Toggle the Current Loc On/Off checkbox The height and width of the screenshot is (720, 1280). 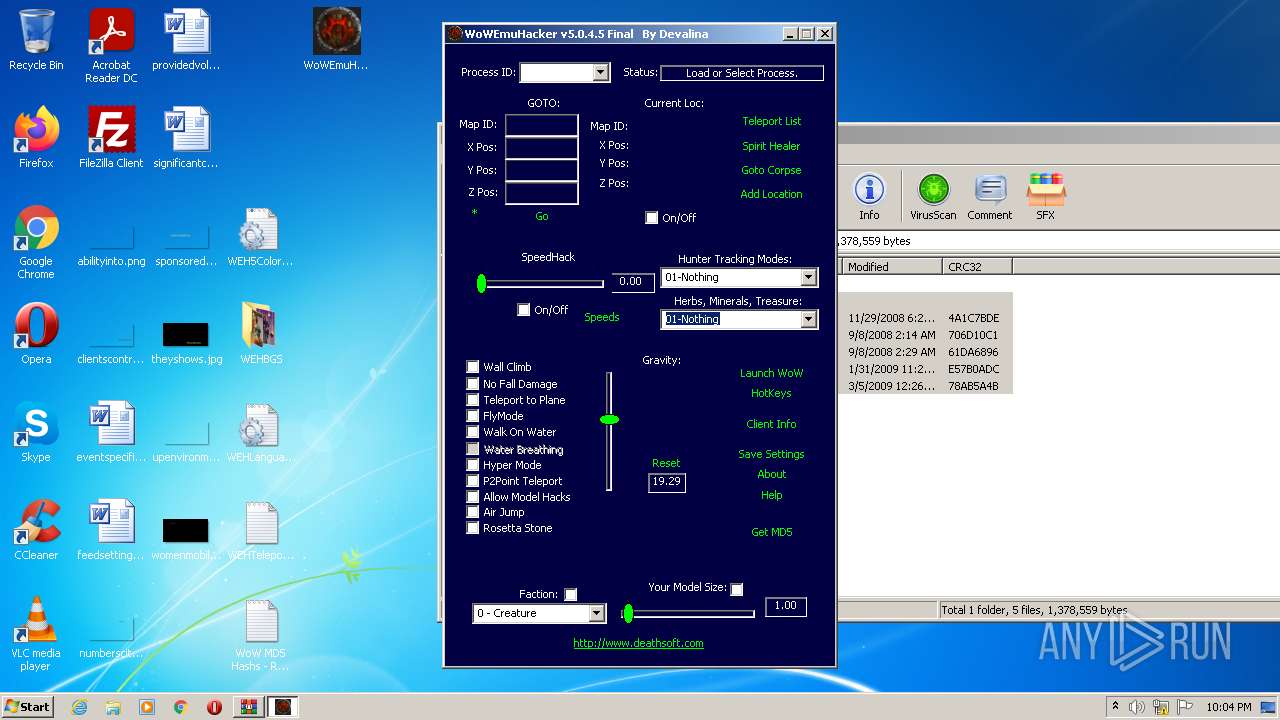pos(652,218)
